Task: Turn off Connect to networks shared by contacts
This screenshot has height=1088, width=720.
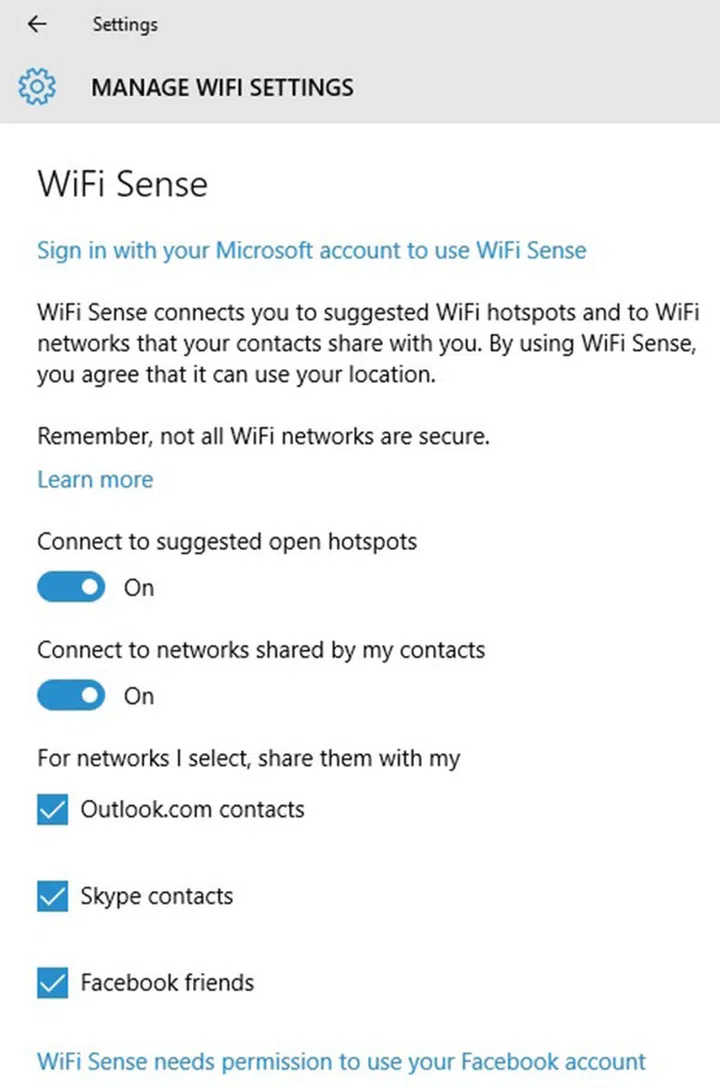Action: [x=71, y=695]
